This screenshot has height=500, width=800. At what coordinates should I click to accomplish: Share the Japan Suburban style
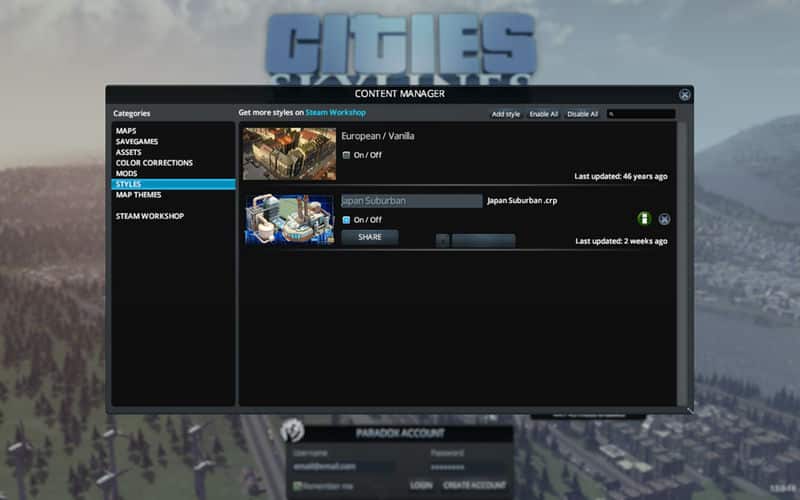pyautogui.click(x=370, y=238)
